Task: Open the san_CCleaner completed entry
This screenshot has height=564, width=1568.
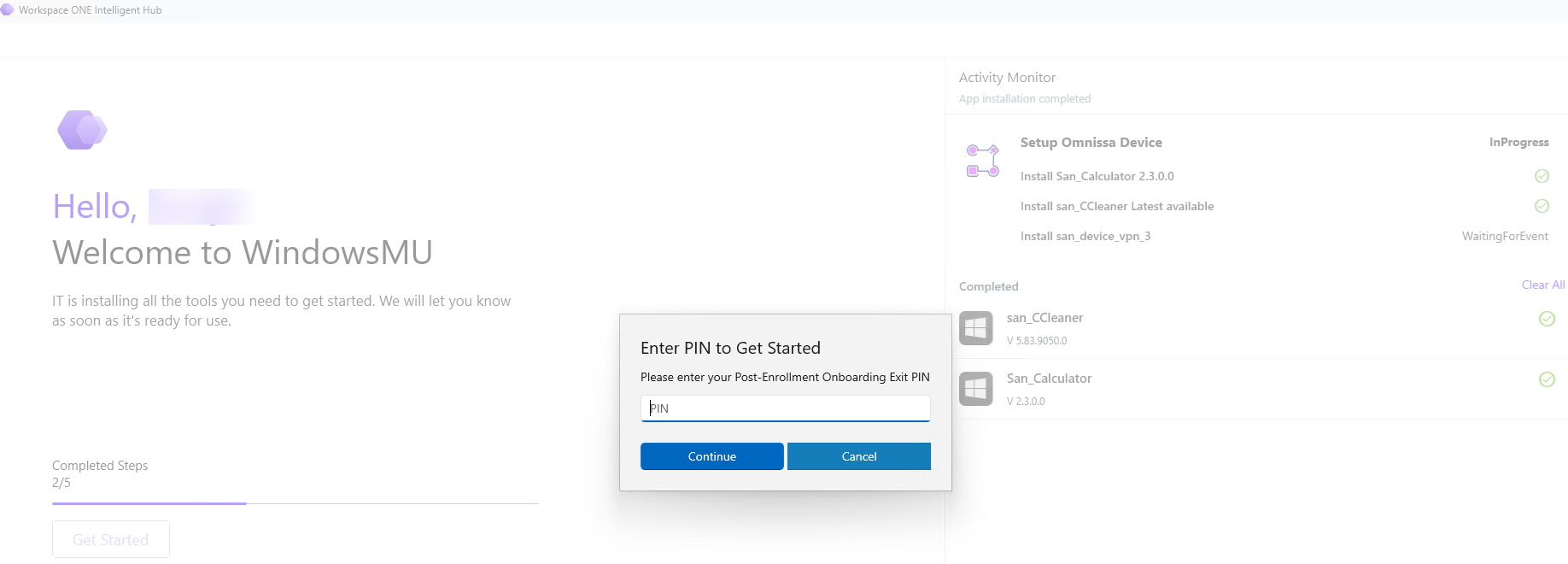Action: tap(1256, 328)
